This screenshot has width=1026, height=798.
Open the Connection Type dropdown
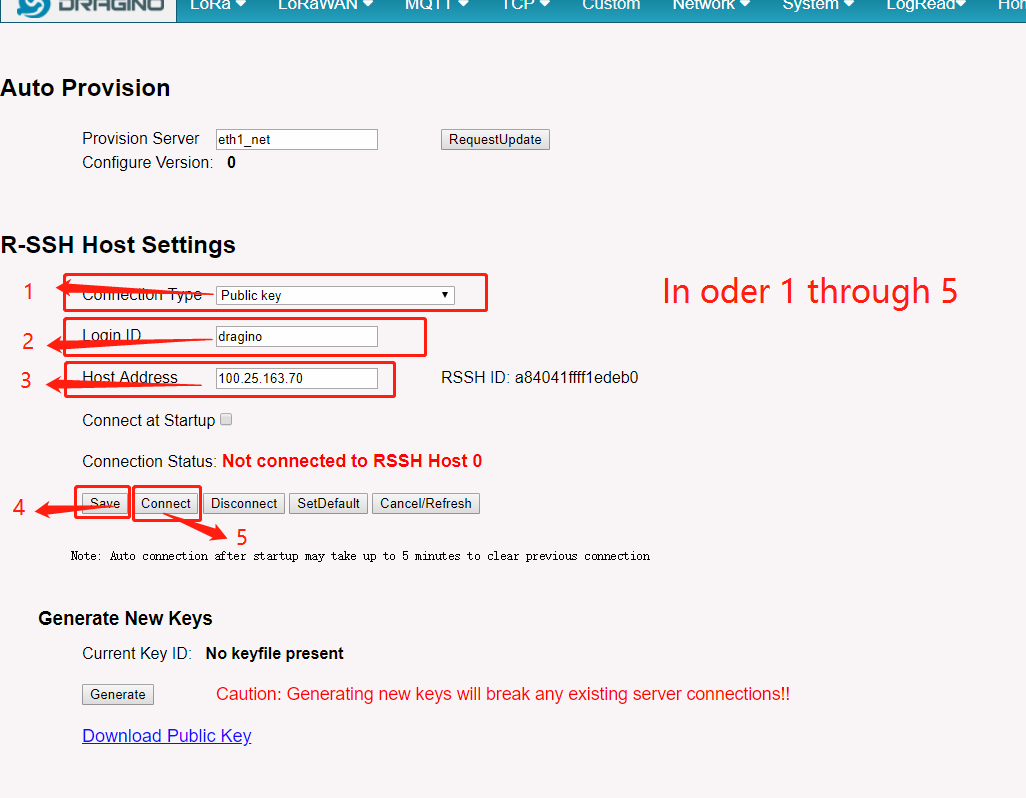click(x=335, y=295)
